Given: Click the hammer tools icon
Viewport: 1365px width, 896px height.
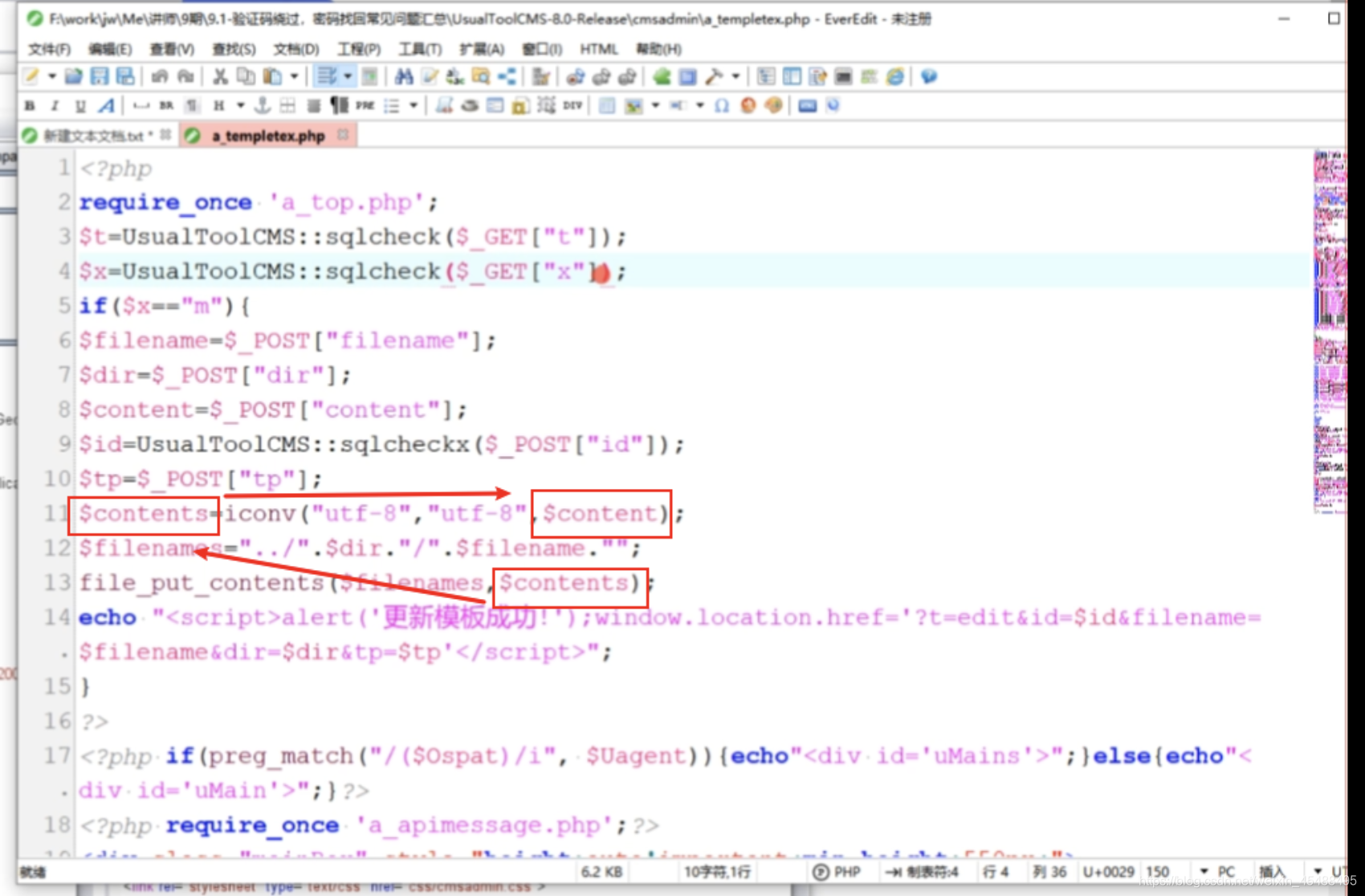Looking at the screenshot, I should pos(714,76).
